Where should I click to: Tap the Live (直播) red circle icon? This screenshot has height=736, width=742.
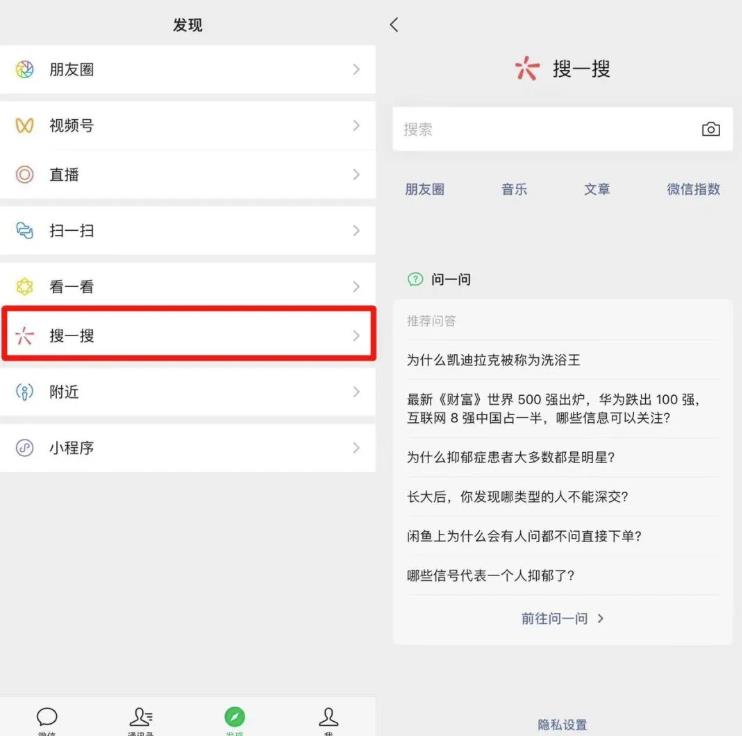click(x=25, y=175)
